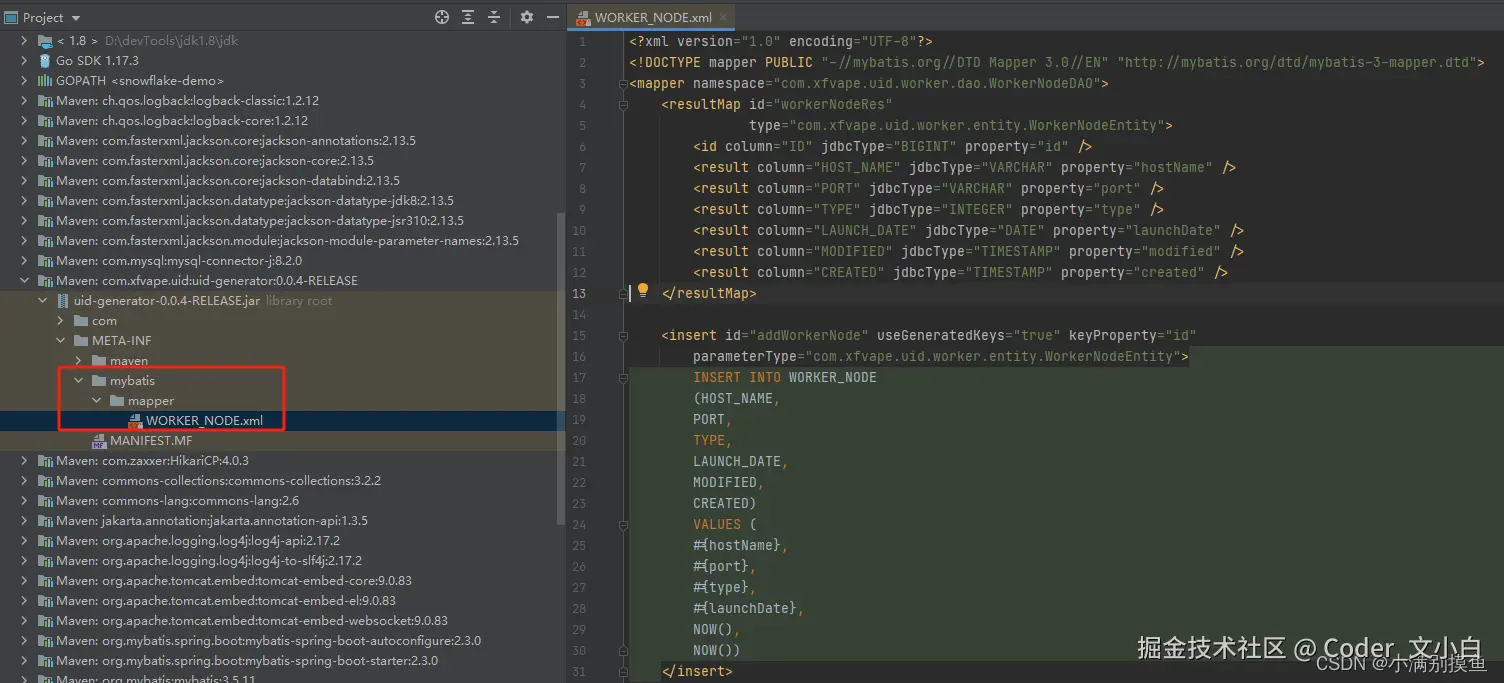Expand the com folder in uid-generator jar
This screenshot has height=683, width=1504.
(x=60, y=321)
